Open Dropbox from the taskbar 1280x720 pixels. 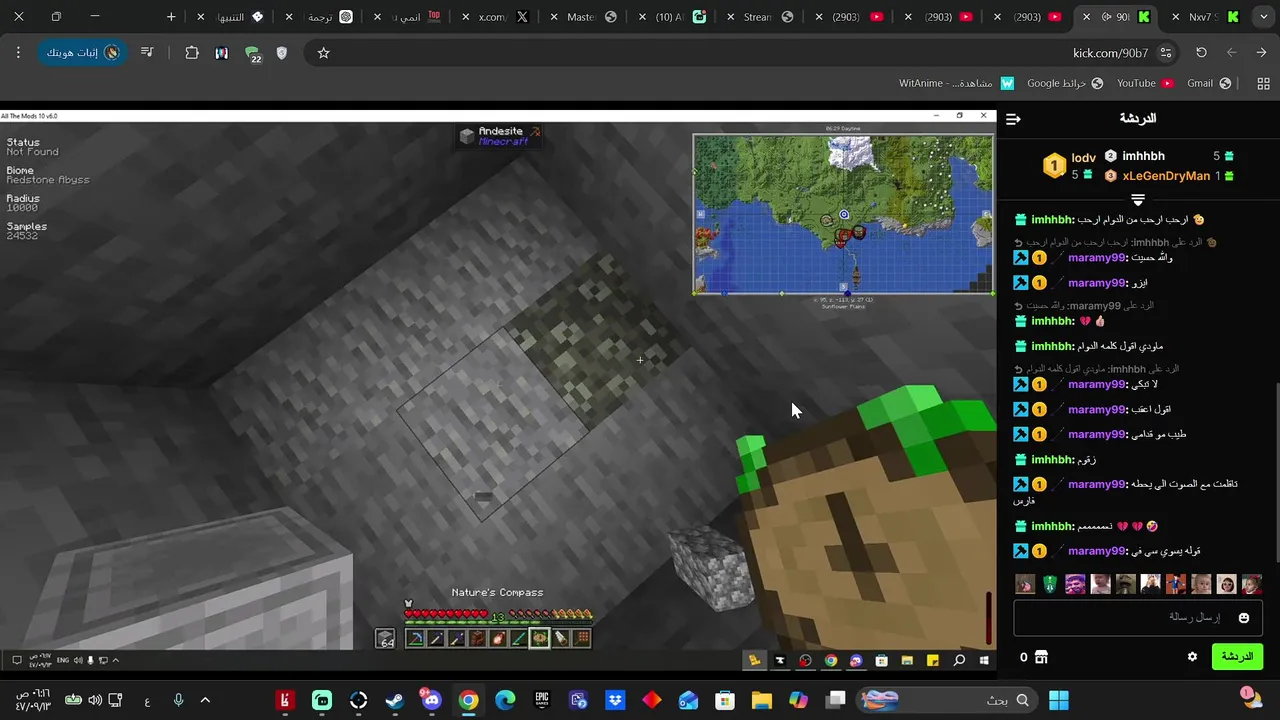(615, 700)
